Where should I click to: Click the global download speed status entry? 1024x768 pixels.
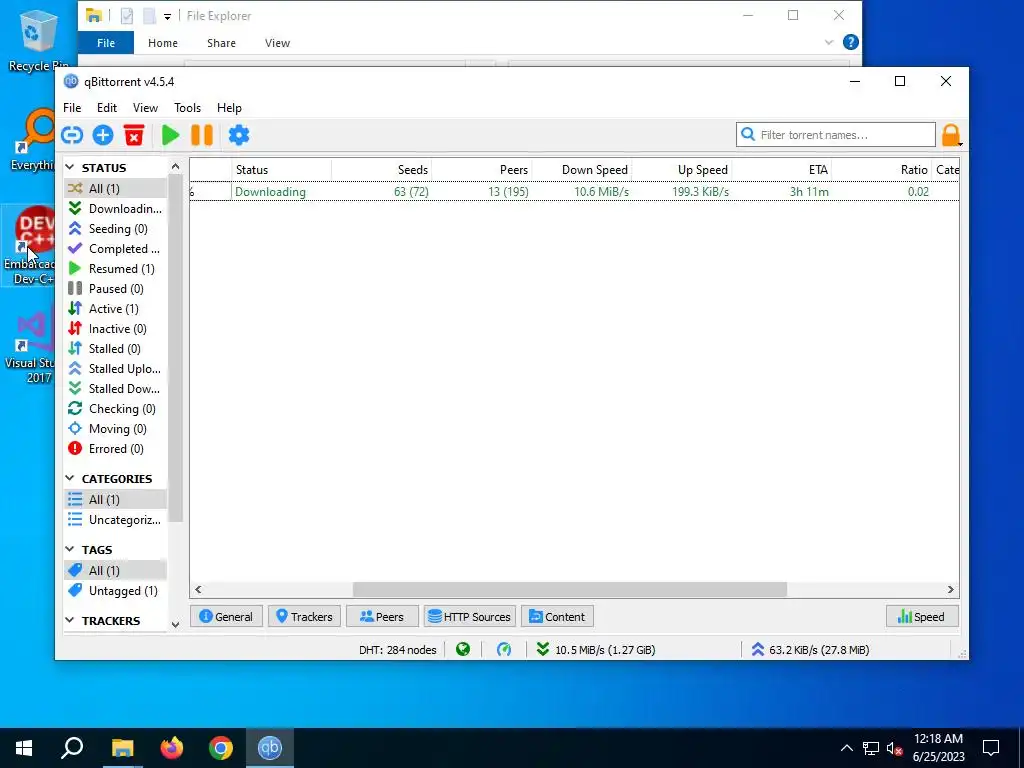[x=596, y=650]
